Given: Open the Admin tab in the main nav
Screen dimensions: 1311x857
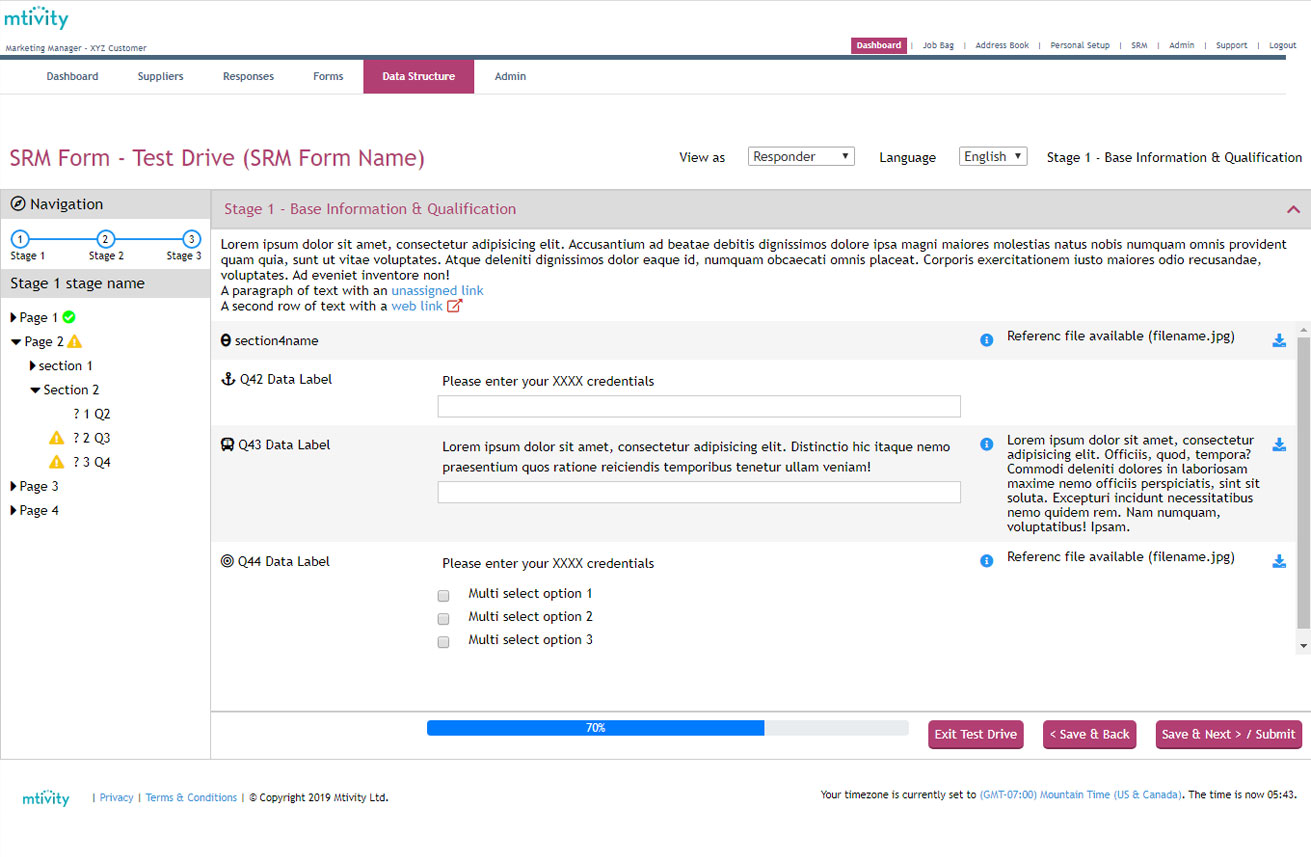Looking at the screenshot, I should [510, 76].
